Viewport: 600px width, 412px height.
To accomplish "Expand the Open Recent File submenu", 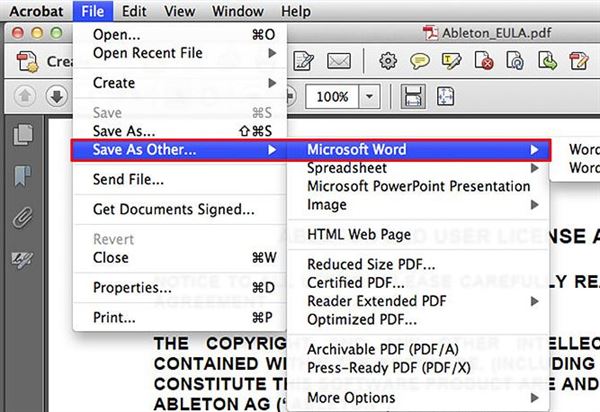I will pos(179,53).
